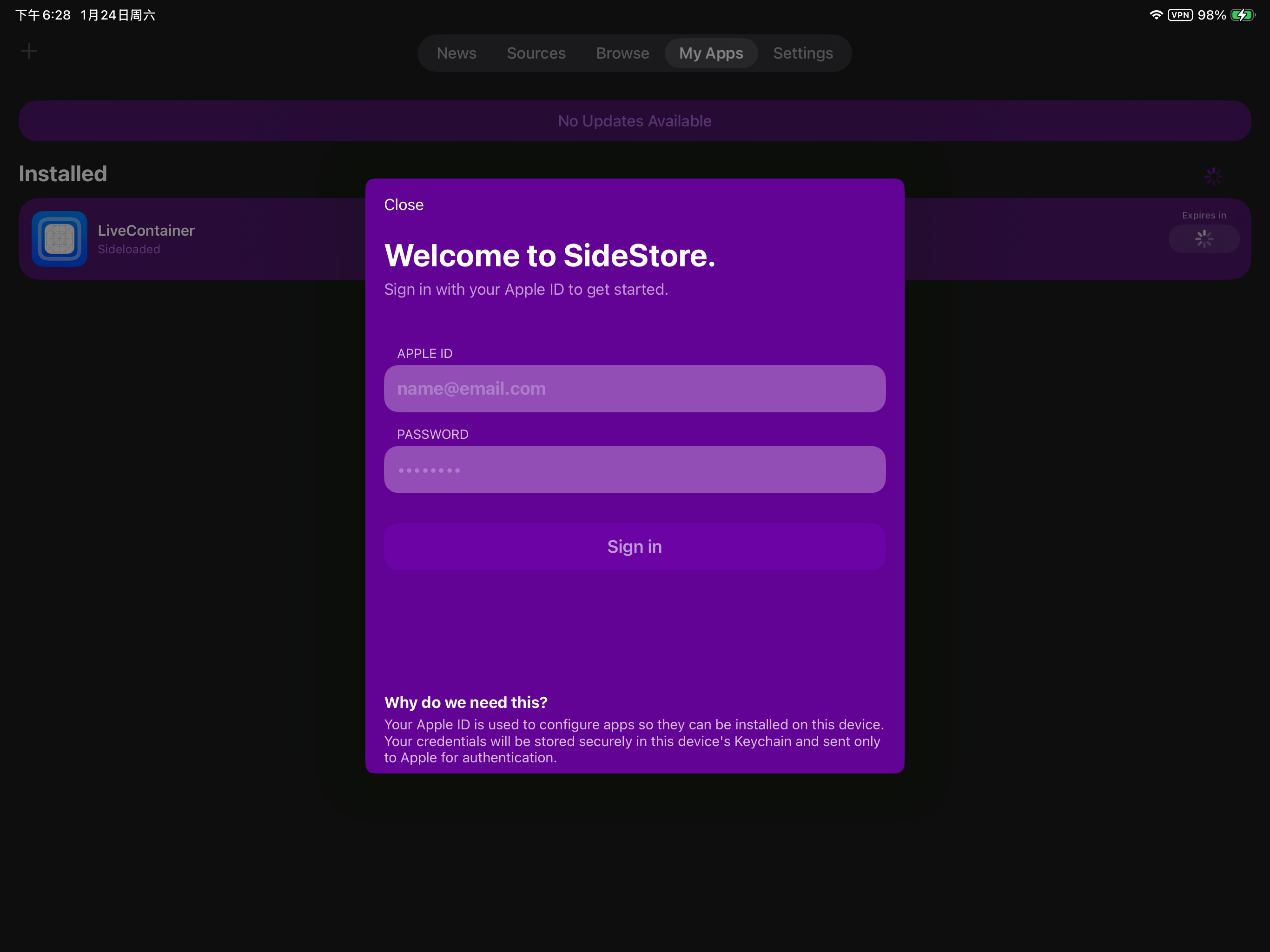Click the plus icon to add a source
The height and width of the screenshot is (952, 1270).
click(x=29, y=51)
